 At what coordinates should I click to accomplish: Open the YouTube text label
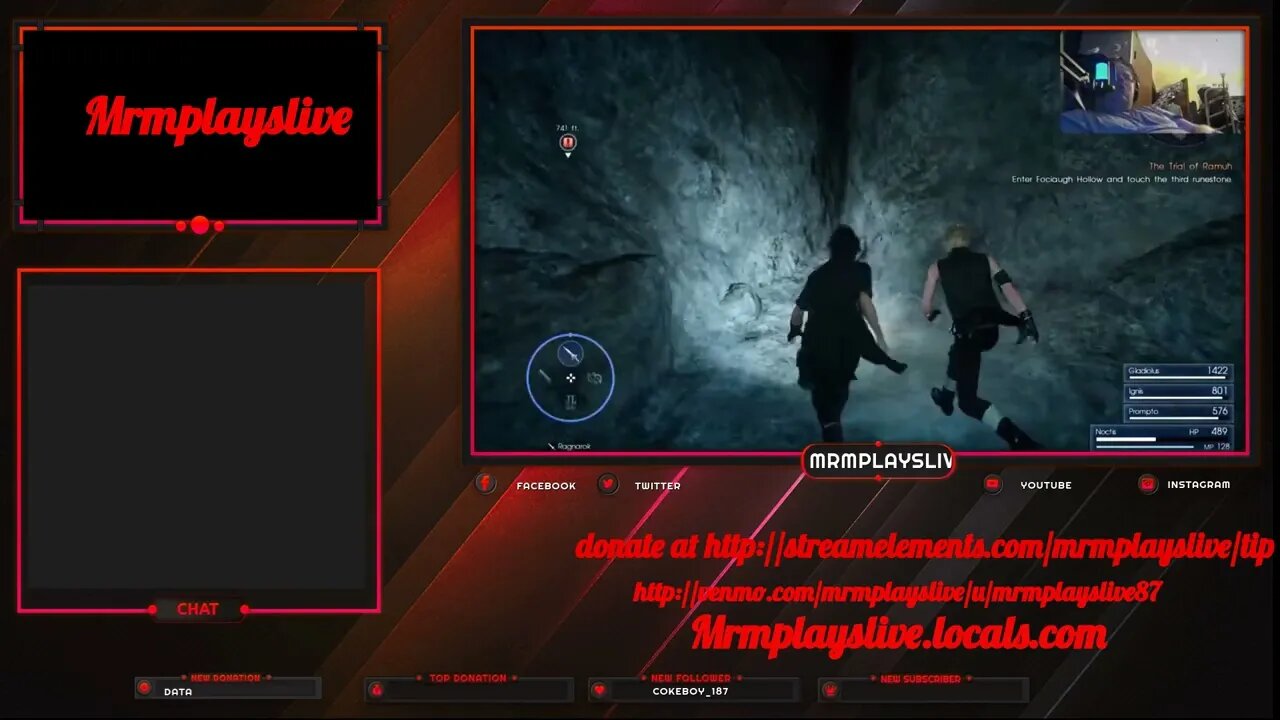(1046, 485)
